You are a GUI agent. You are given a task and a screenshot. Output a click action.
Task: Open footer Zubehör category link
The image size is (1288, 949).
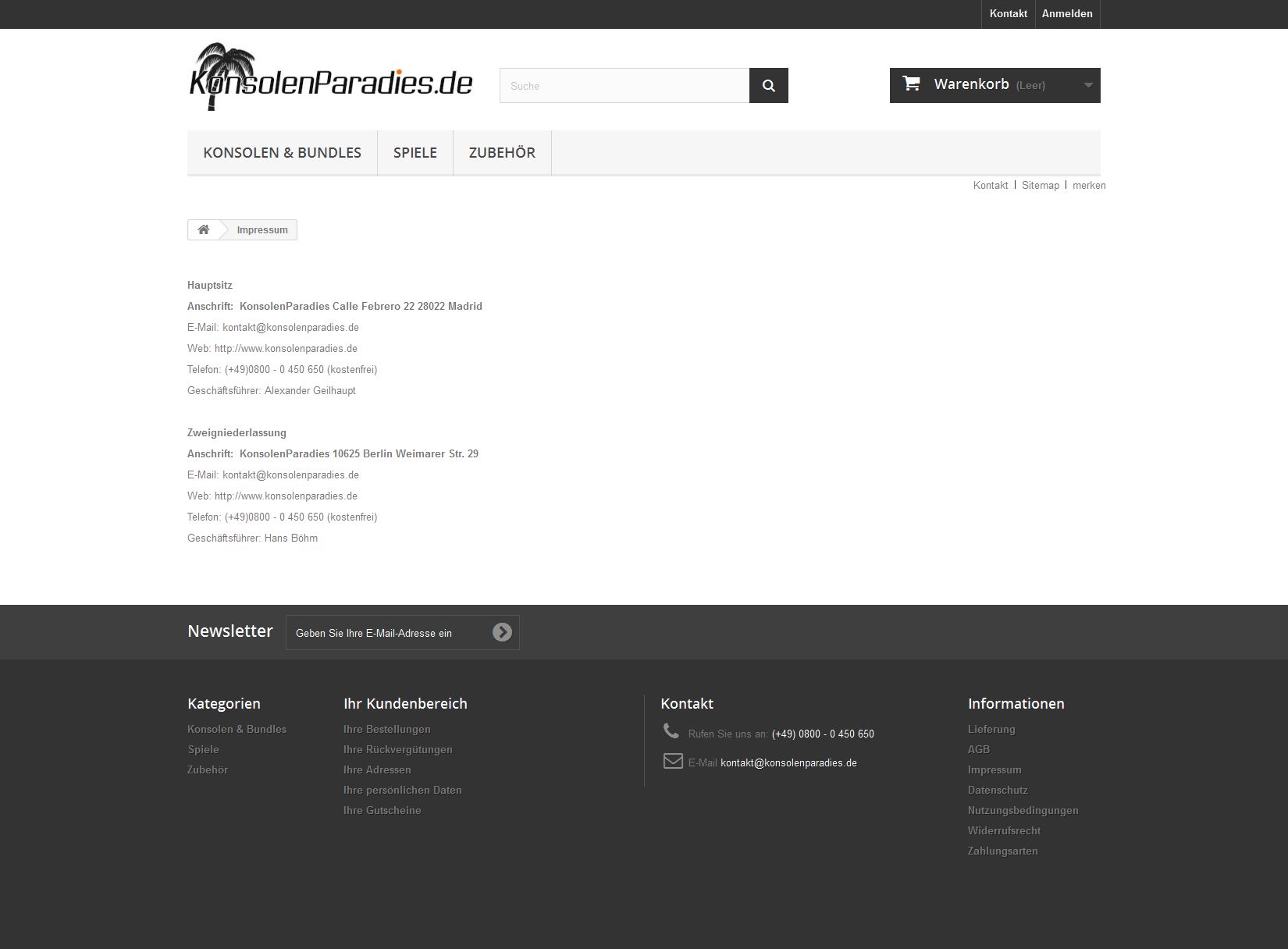[x=208, y=770]
